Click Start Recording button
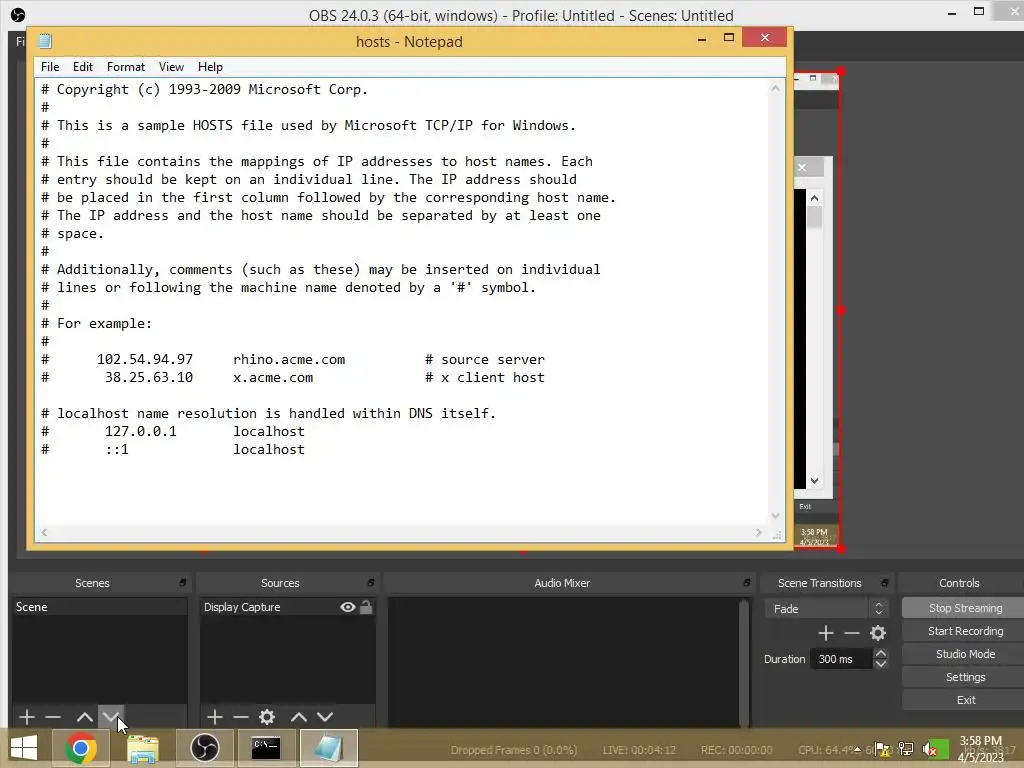1024x768 pixels. [965, 631]
